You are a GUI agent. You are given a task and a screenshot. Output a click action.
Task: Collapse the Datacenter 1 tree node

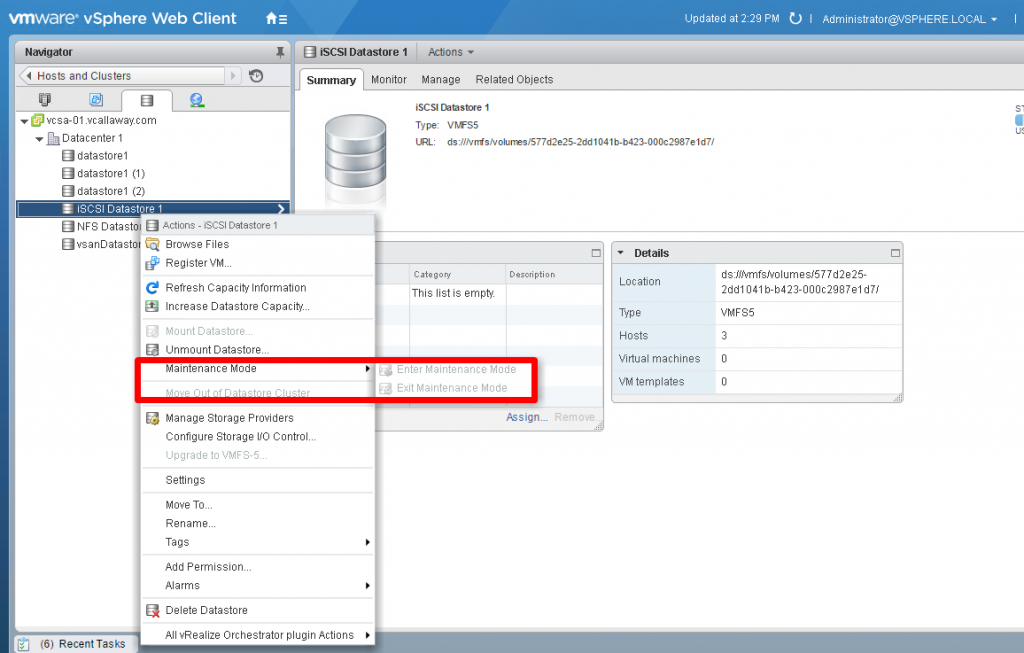[39, 138]
